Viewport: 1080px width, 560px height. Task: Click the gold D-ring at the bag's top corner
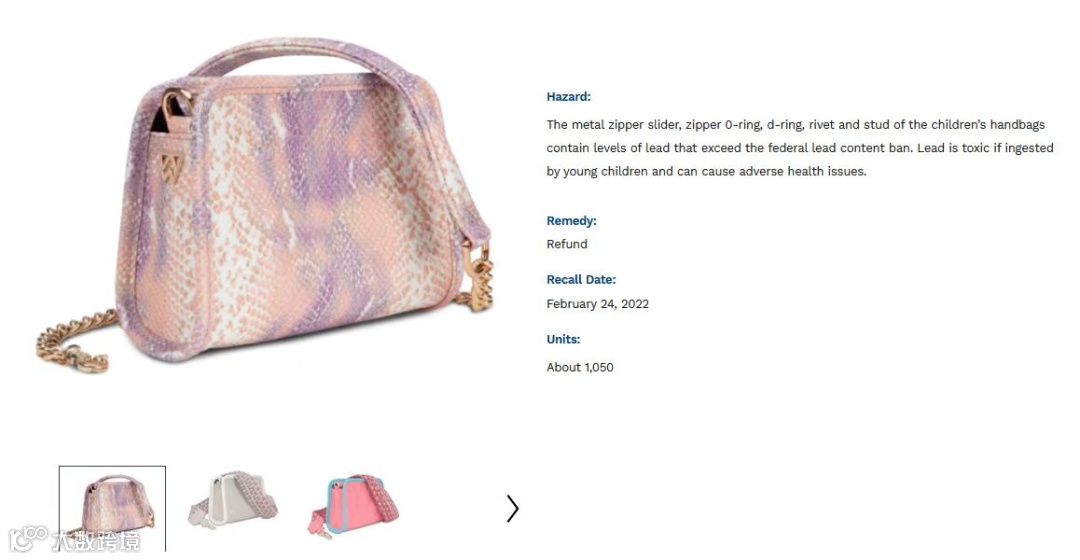pyautogui.click(x=176, y=104)
